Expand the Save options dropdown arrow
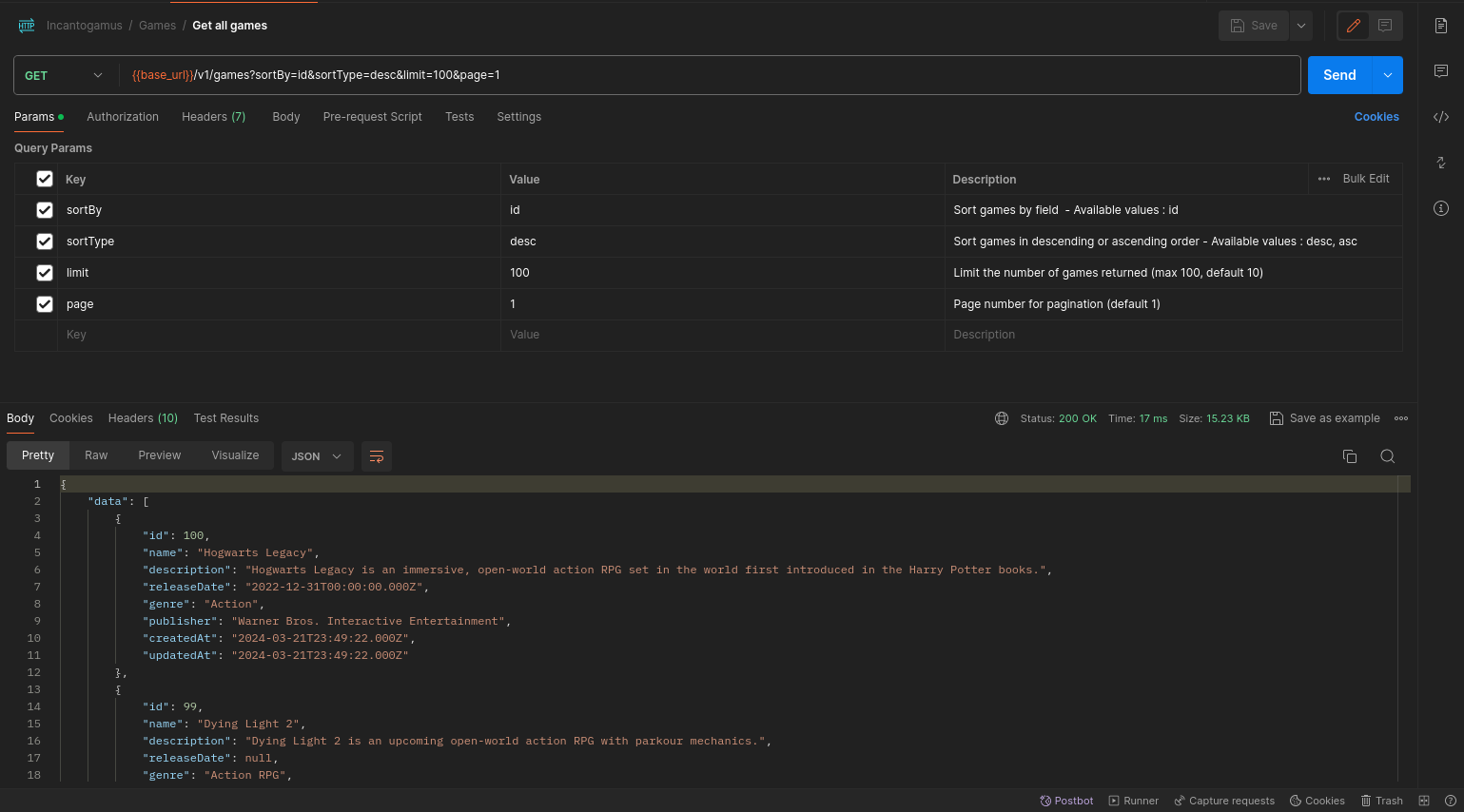 pyautogui.click(x=1301, y=26)
